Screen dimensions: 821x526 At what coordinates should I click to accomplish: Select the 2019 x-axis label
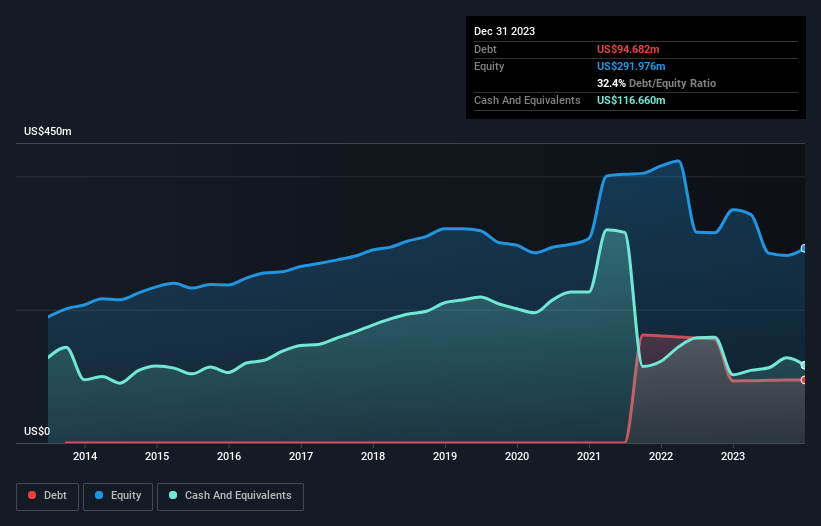[x=445, y=456]
